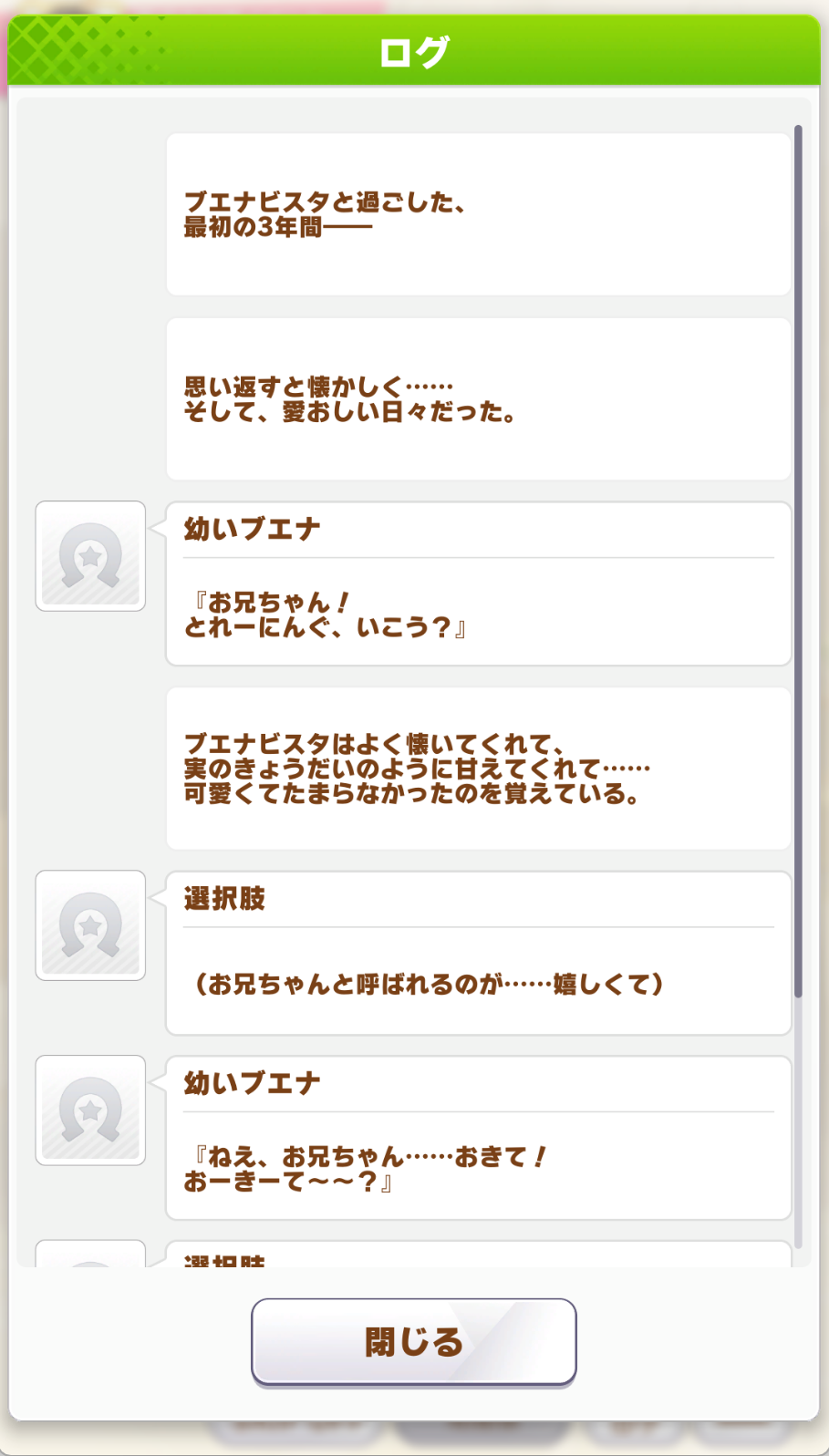Click the log scrollbar thumb

point(798,561)
